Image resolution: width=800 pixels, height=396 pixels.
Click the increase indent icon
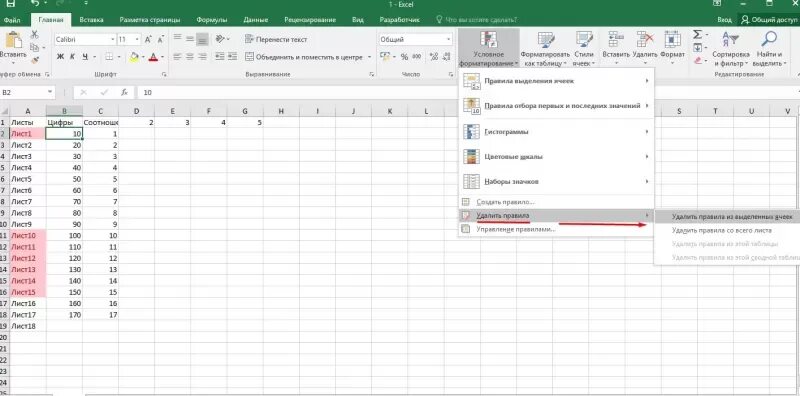232,57
